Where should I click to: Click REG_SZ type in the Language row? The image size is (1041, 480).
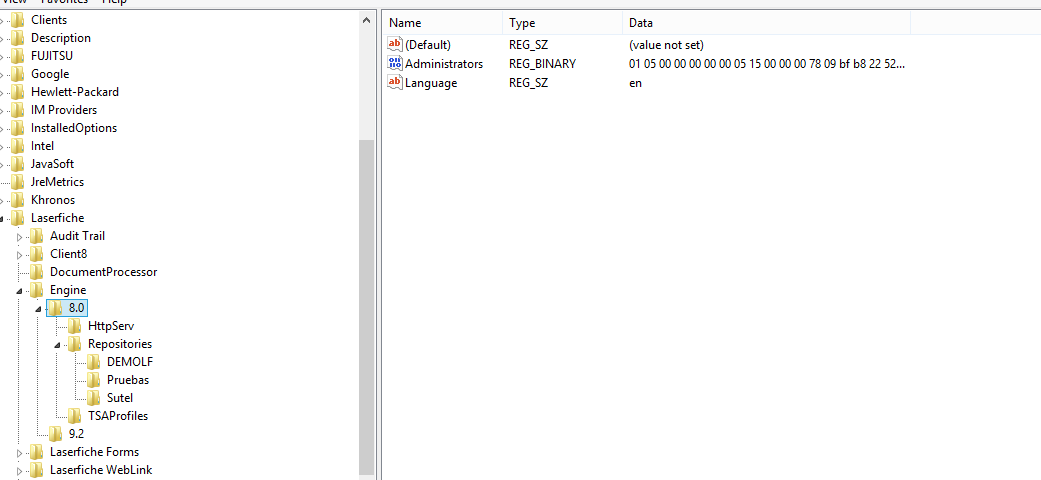(x=528, y=83)
